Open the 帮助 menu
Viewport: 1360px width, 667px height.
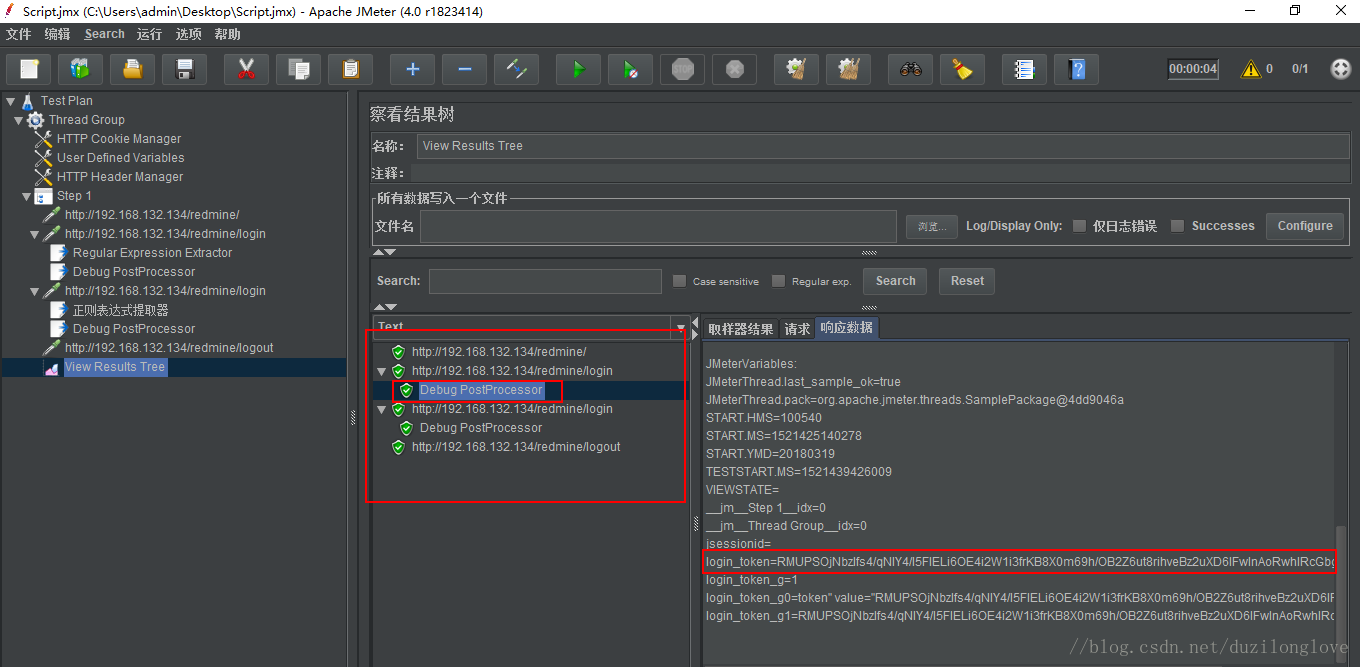(228, 34)
